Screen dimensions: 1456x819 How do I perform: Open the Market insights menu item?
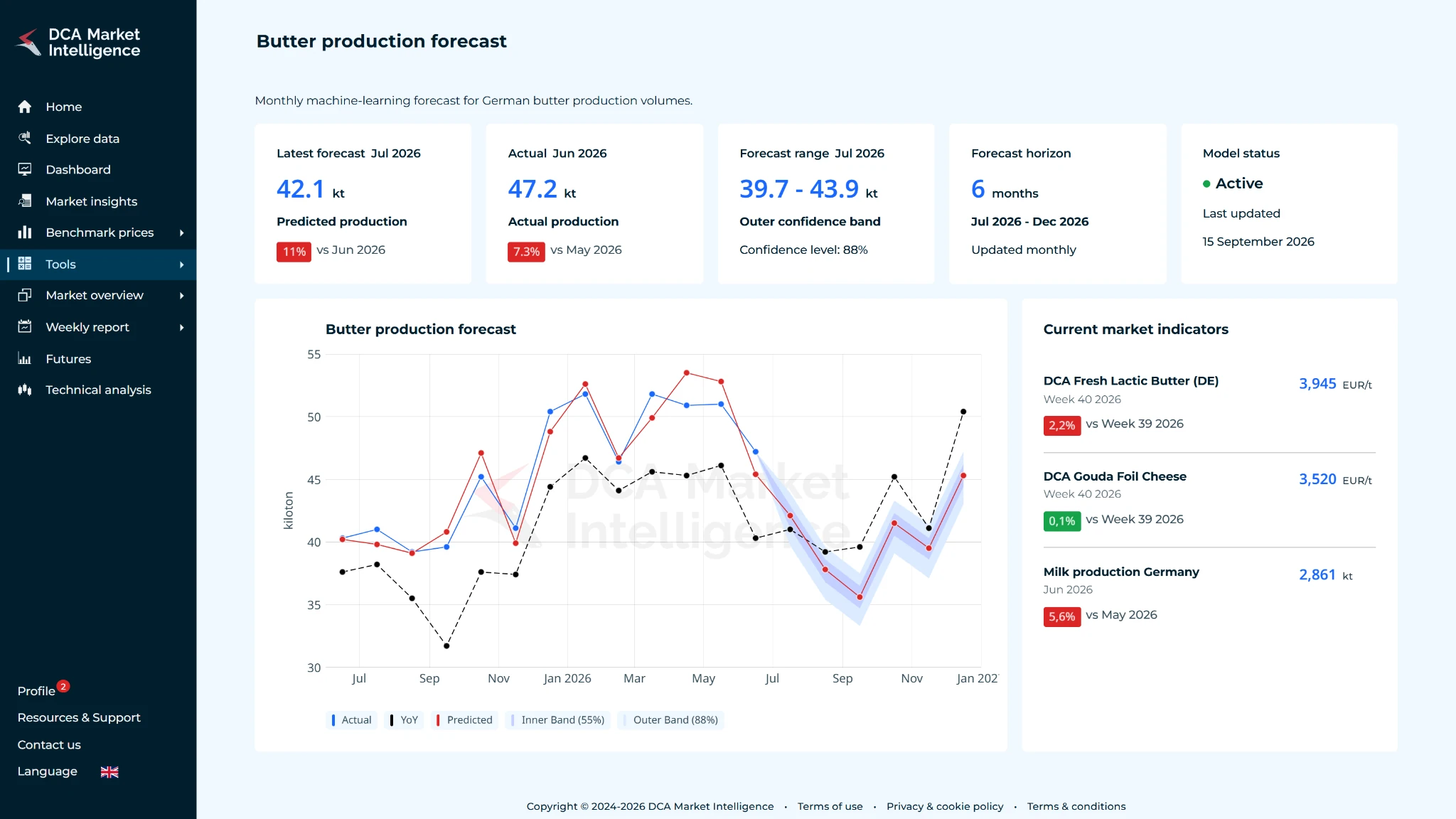pos(92,201)
